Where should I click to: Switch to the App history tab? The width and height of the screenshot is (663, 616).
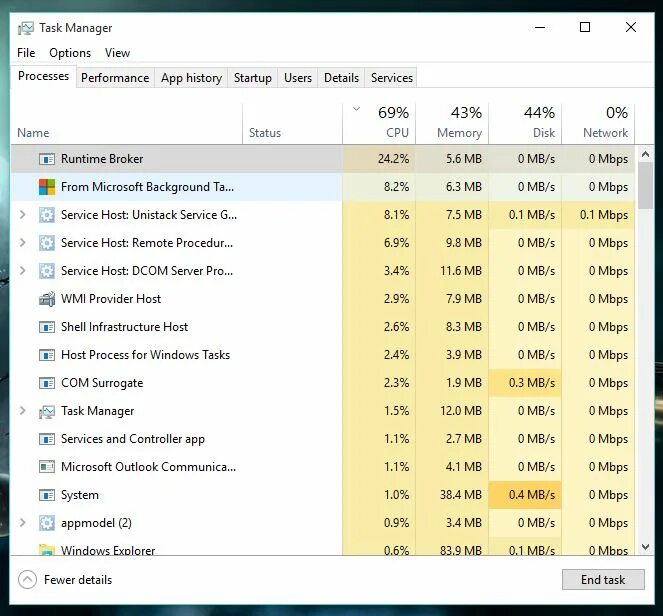coord(191,78)
